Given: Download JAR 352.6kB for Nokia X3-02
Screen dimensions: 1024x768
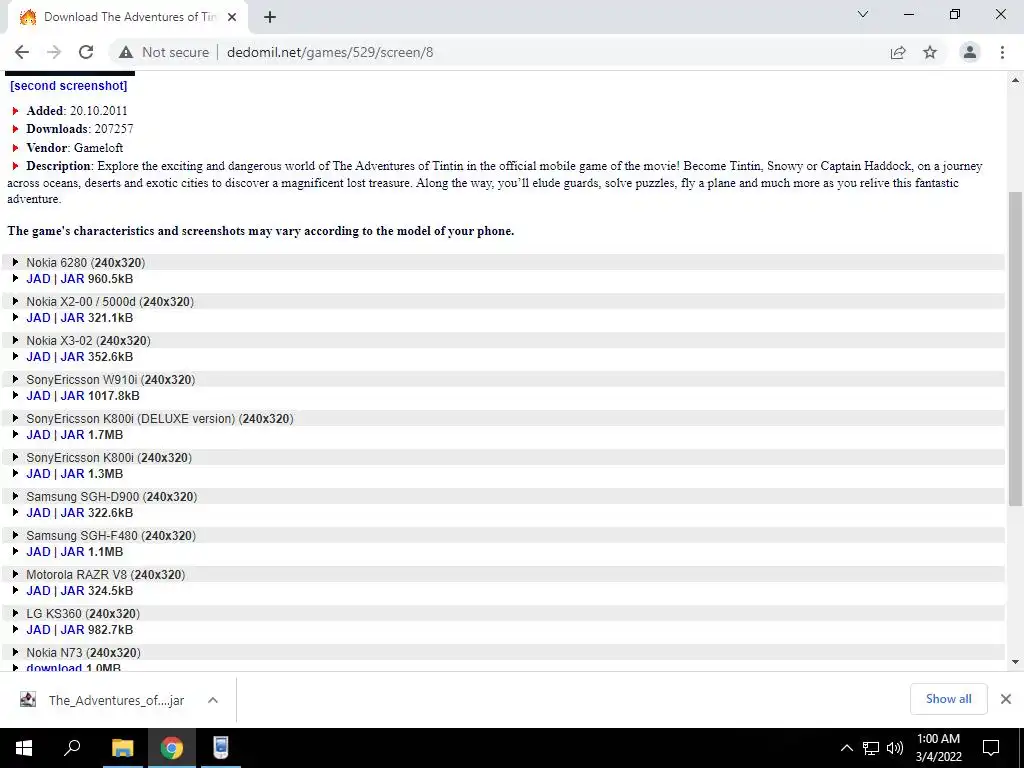Looking at the screenshot, I should pos(72,357).
